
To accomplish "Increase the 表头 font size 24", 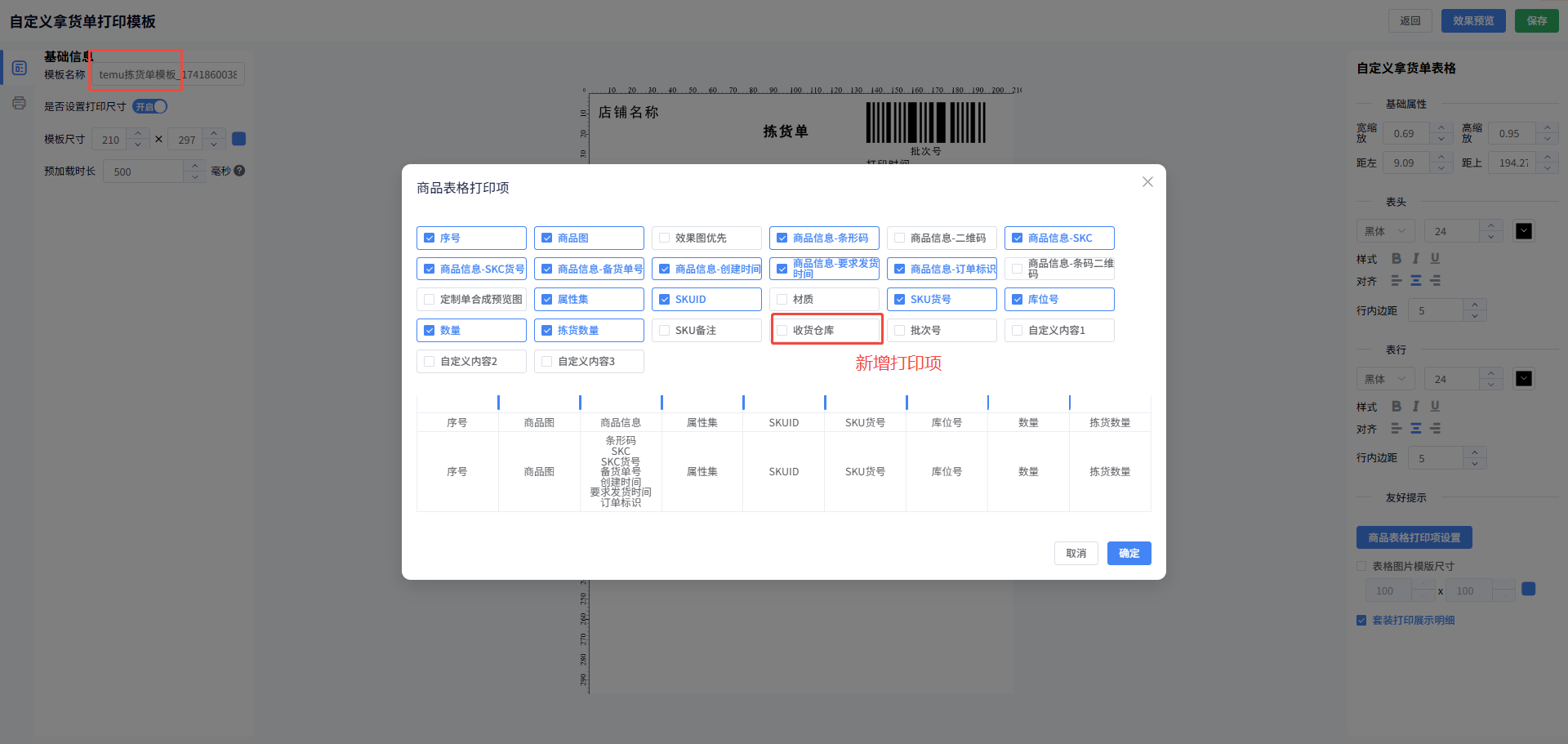I will coord(1491,226).
